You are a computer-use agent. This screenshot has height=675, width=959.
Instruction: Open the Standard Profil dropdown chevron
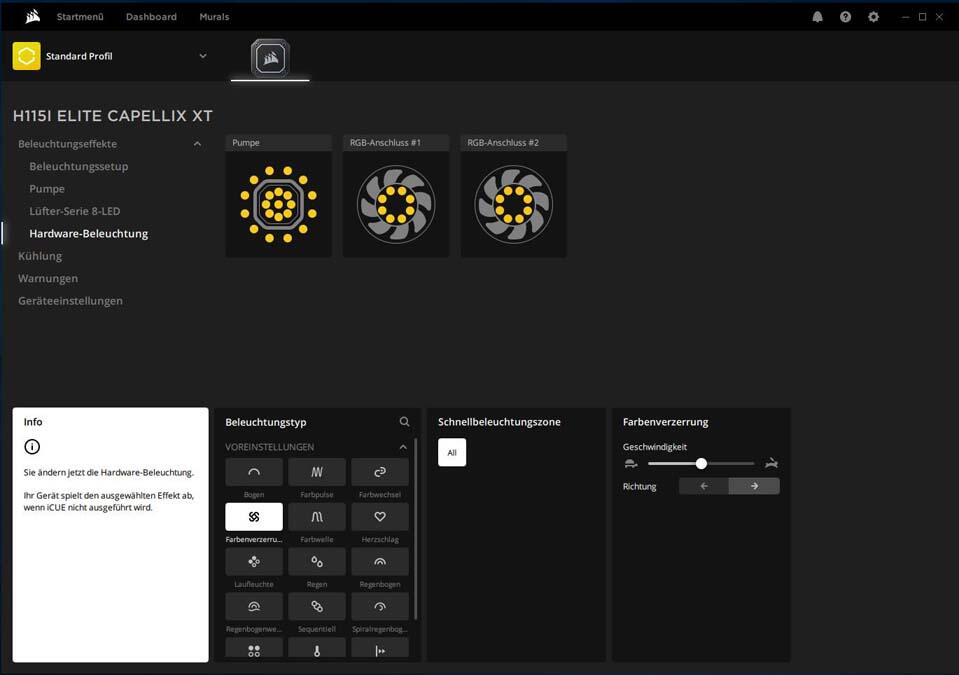[x=203, y=56]
